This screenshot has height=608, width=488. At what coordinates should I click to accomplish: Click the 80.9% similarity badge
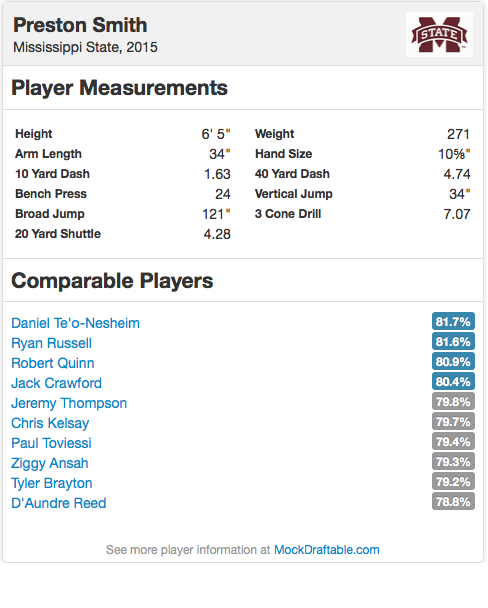coord(453,362)
